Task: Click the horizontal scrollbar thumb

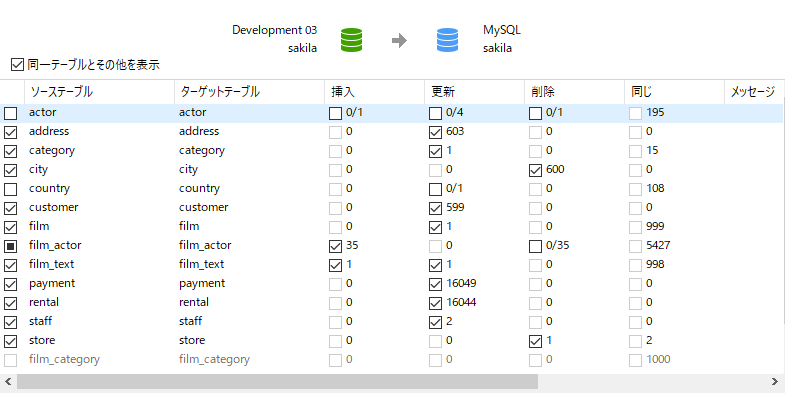Action: [277, 381]
